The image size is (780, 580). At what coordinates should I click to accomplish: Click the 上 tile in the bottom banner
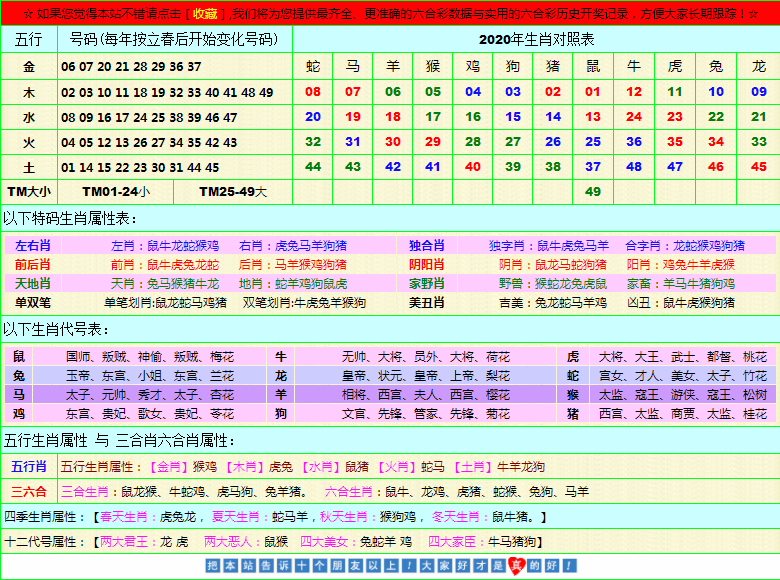tap(391, 566)
